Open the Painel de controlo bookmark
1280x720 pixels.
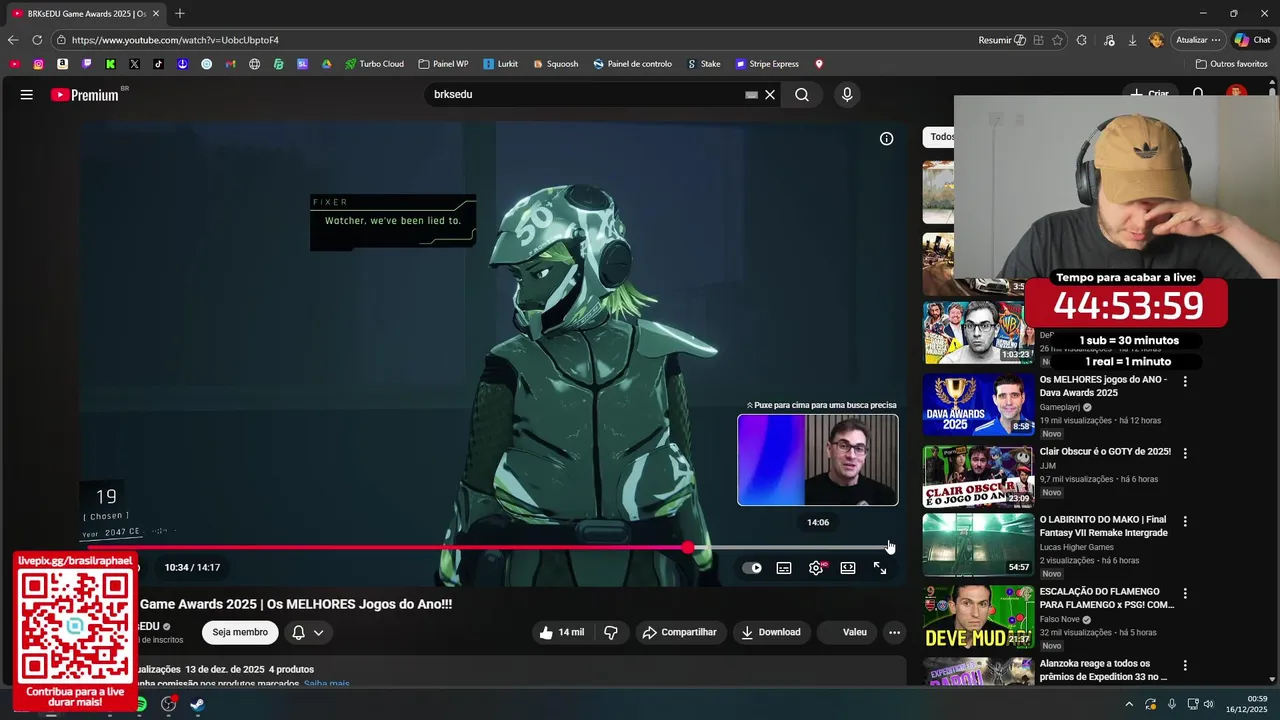[x=632, y=64]
